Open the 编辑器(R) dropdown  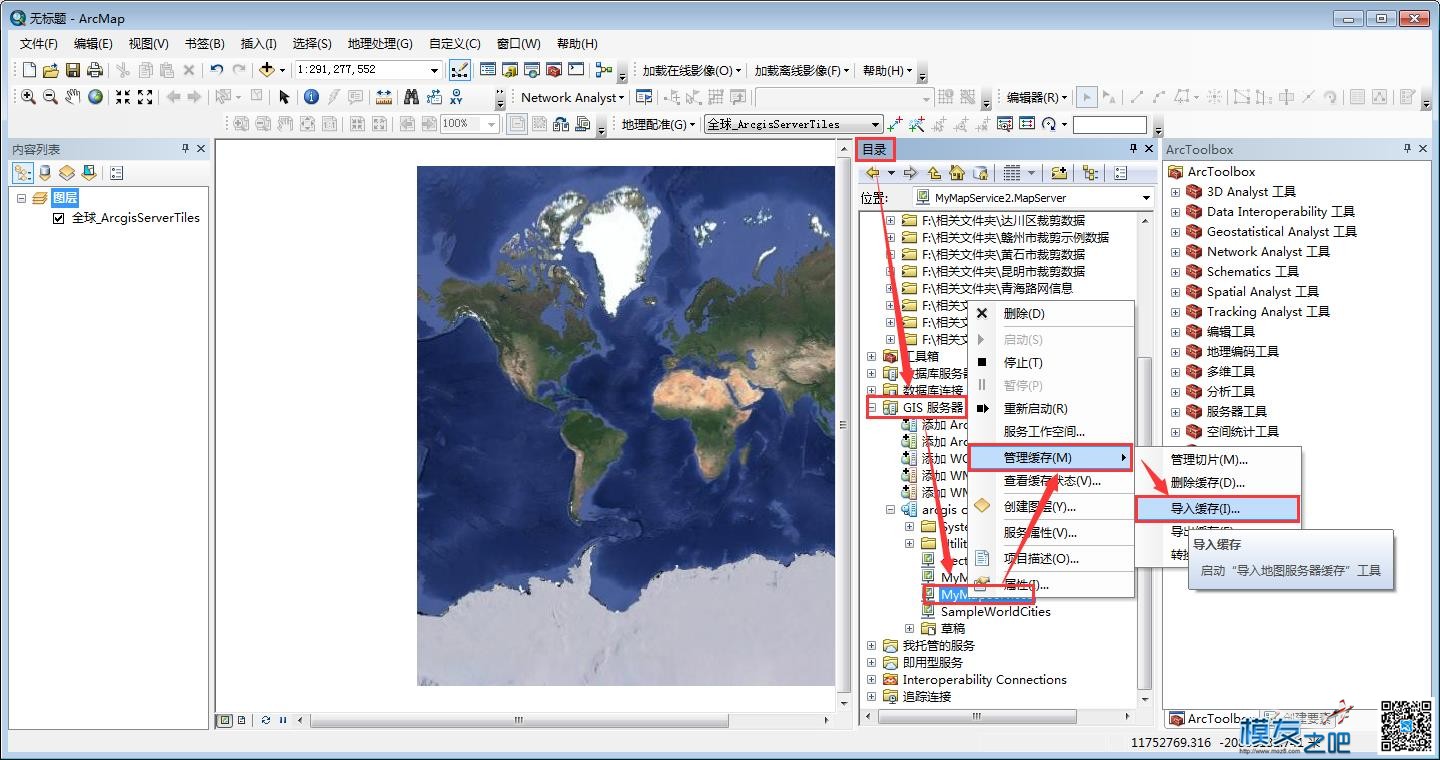tap(1036, 97)
